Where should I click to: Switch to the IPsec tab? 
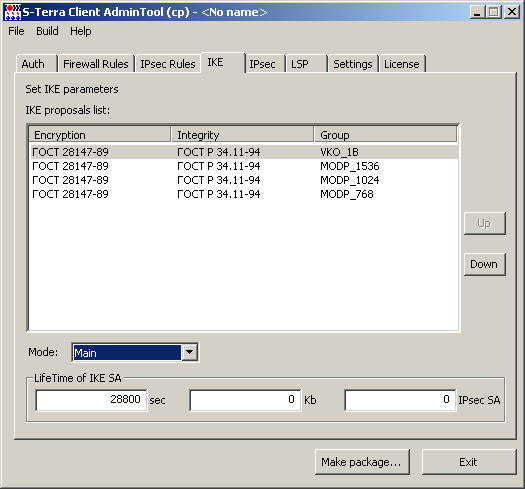coord(266,64)
